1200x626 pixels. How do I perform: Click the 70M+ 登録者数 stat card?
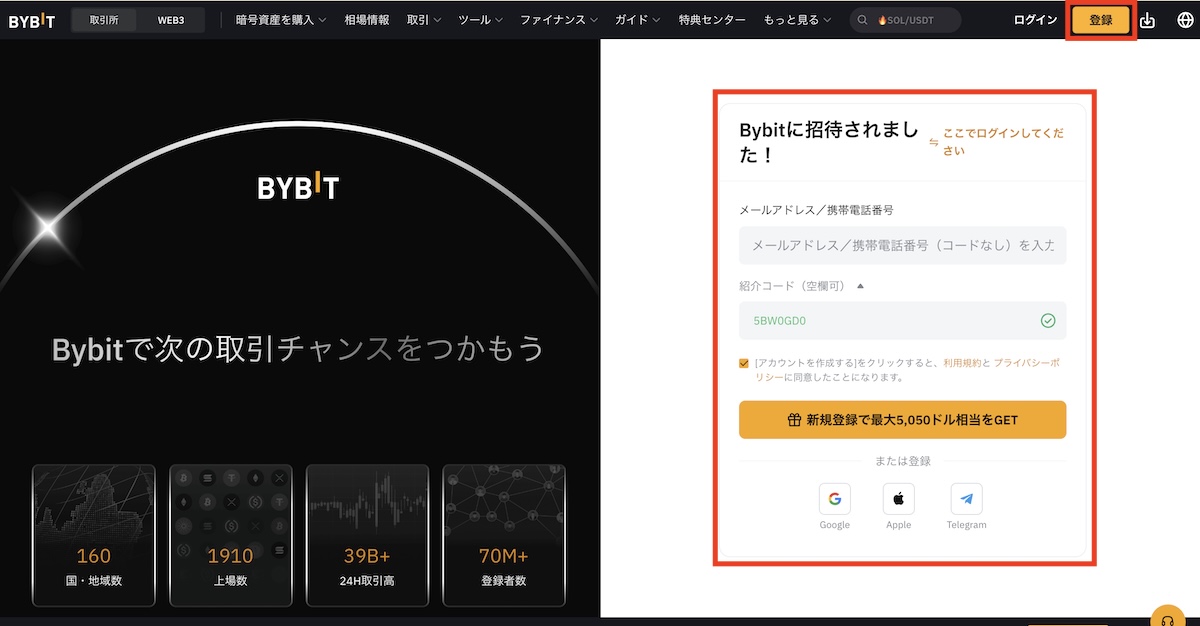[504, 535]
